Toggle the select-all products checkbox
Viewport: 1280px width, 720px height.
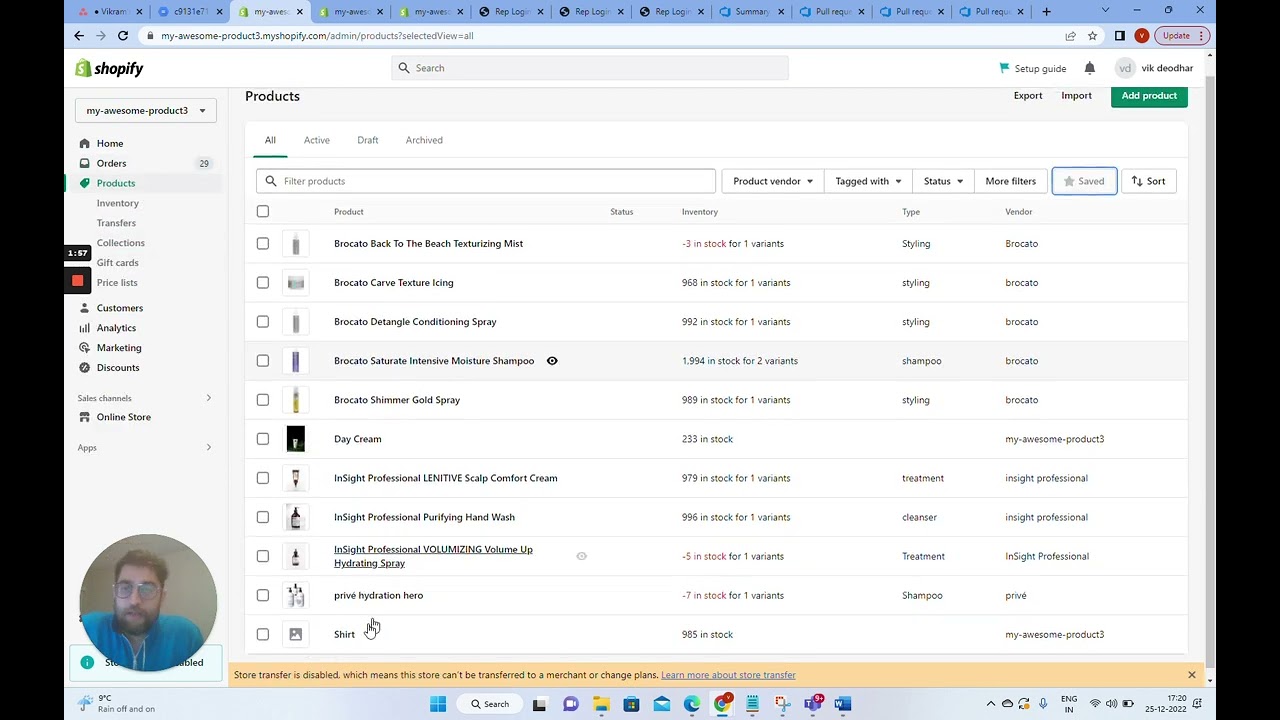click(x=263, y=211)
